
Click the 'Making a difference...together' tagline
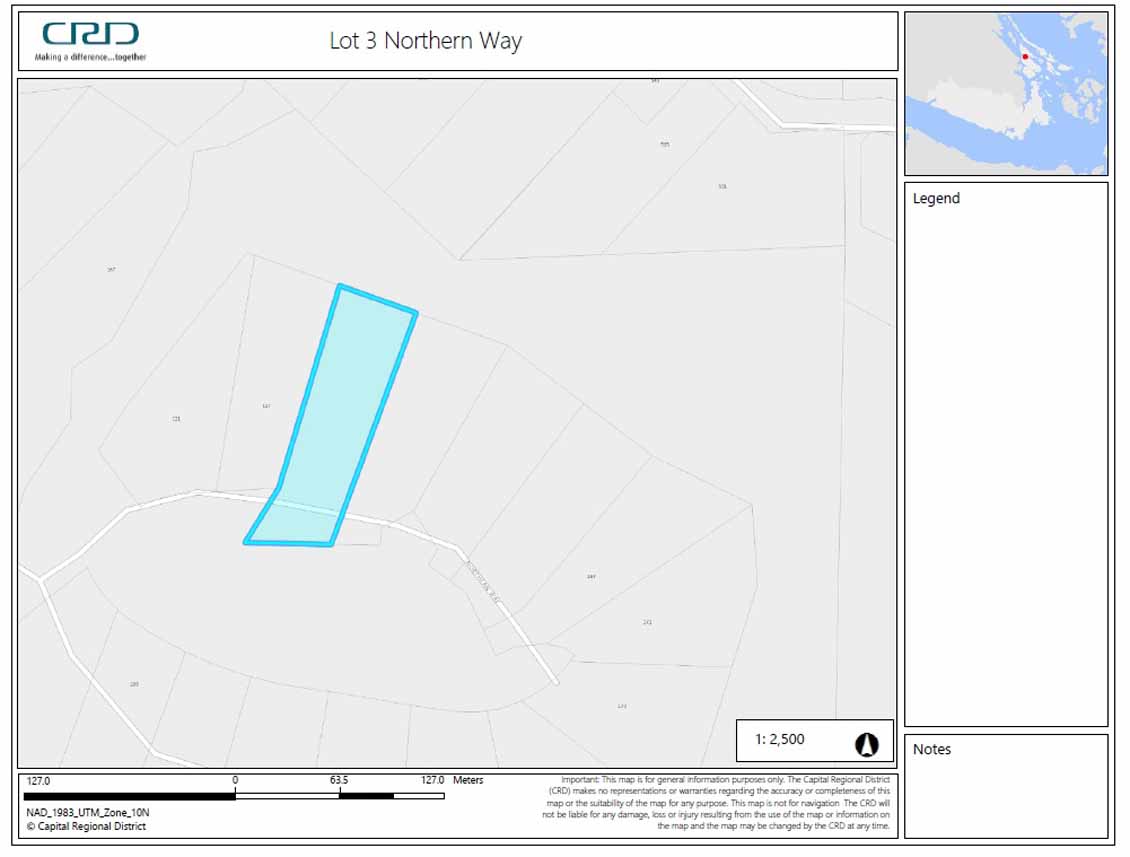90,57
